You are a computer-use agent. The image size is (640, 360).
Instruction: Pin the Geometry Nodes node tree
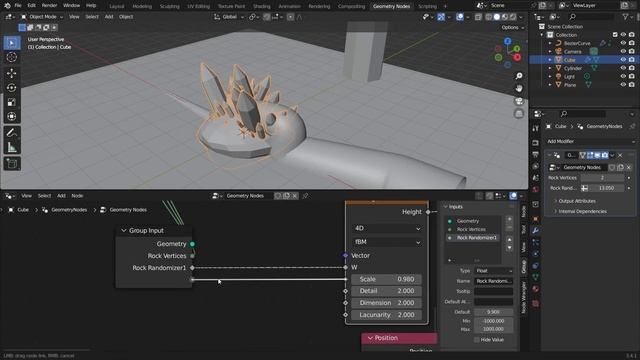tap(305, 196)
